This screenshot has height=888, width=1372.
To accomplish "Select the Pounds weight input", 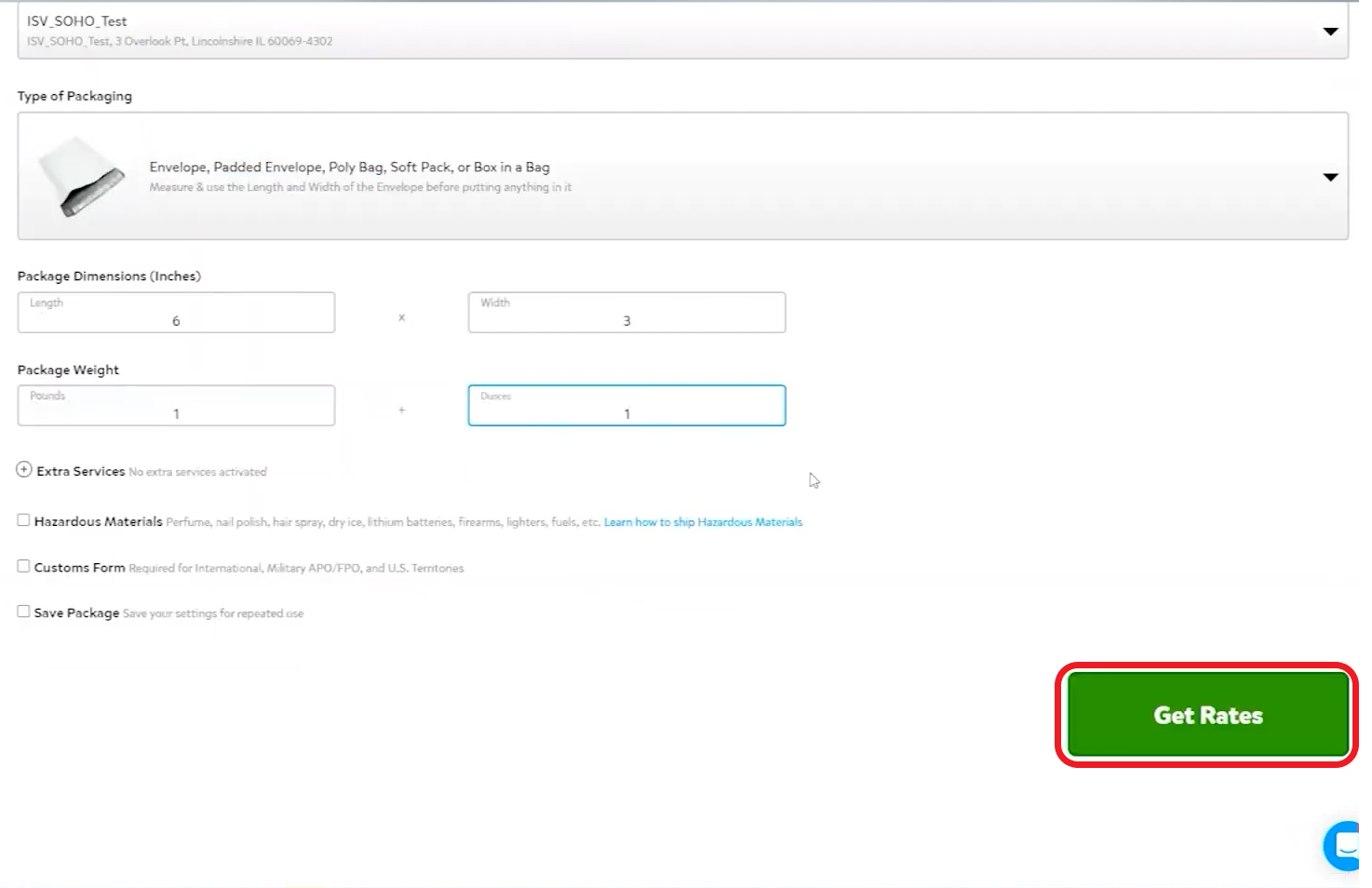I will point(176,407).
